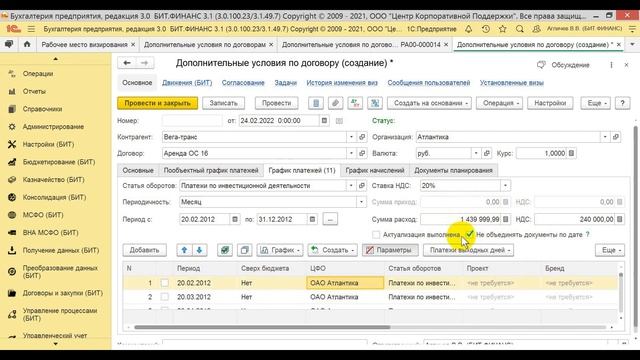Click the vertical scrollbar of payments table
Screen dimensions: 640x360
621,292
